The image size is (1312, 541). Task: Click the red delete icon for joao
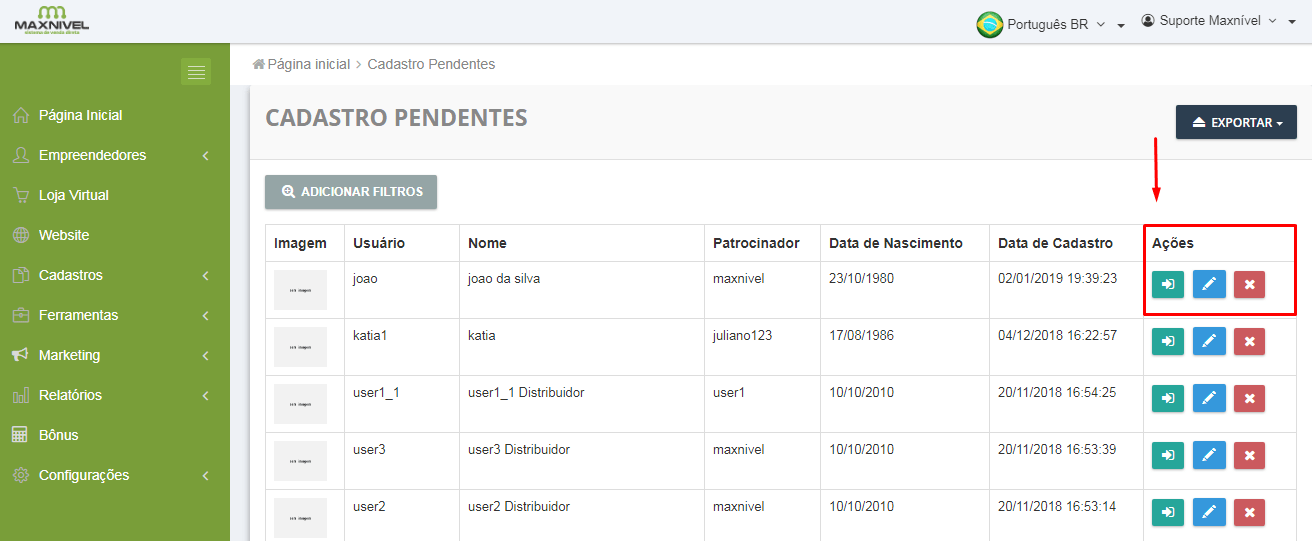[x=1249, y=285]
